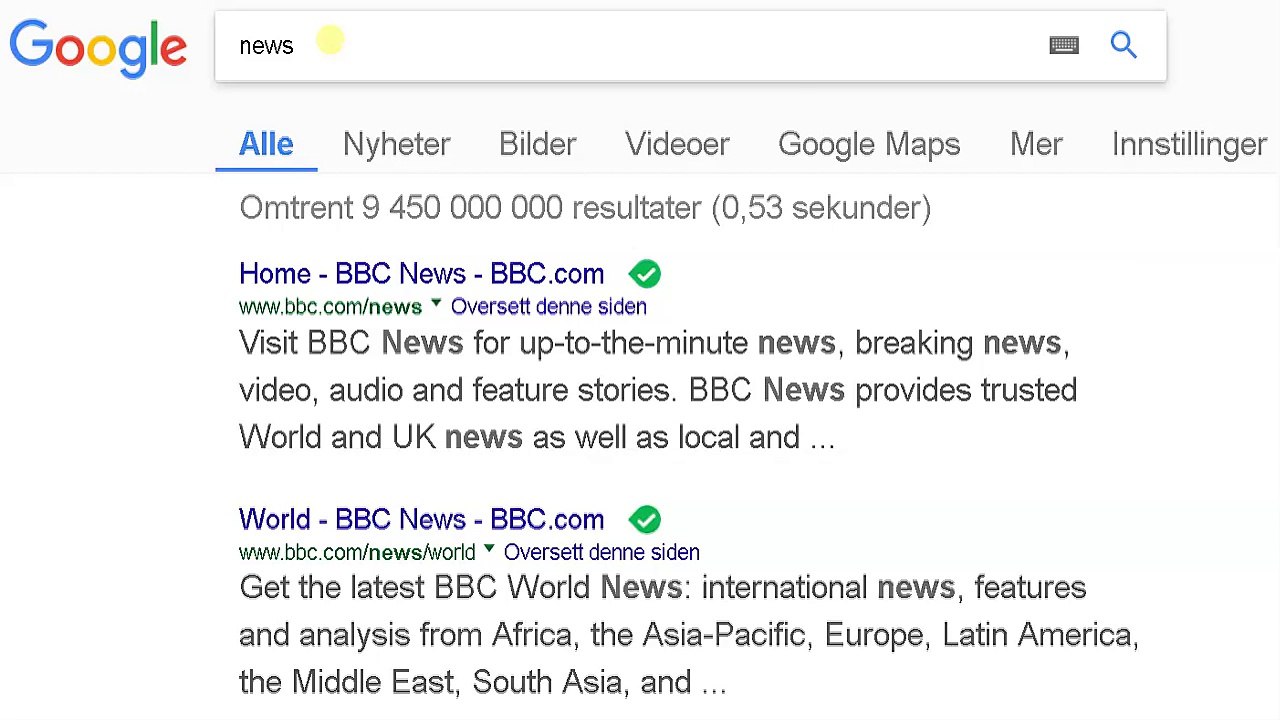Open the Videoer tab

tap(677, 144)
